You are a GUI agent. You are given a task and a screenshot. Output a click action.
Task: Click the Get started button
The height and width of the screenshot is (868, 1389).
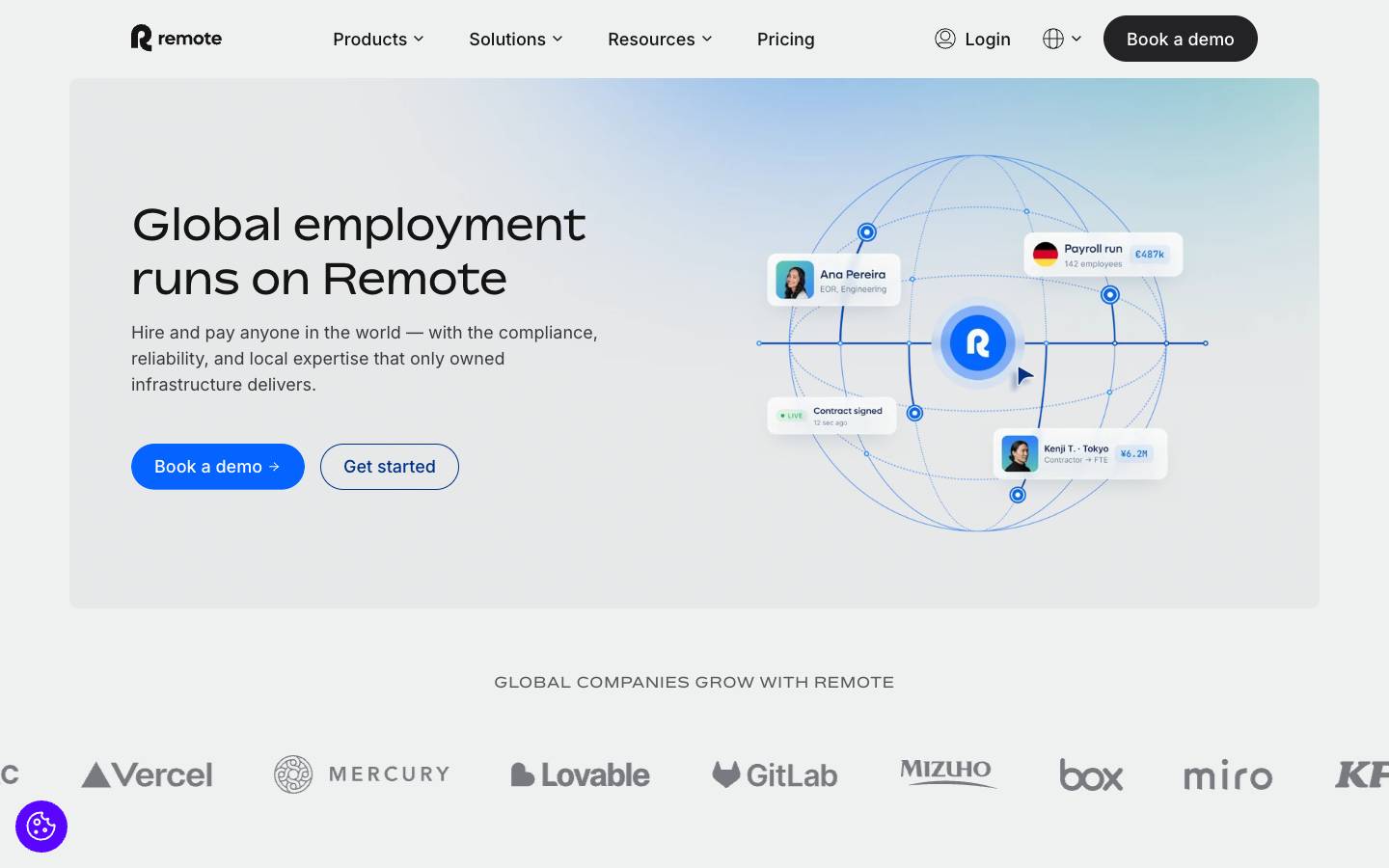pyautogui.click(x=390, y=467)
